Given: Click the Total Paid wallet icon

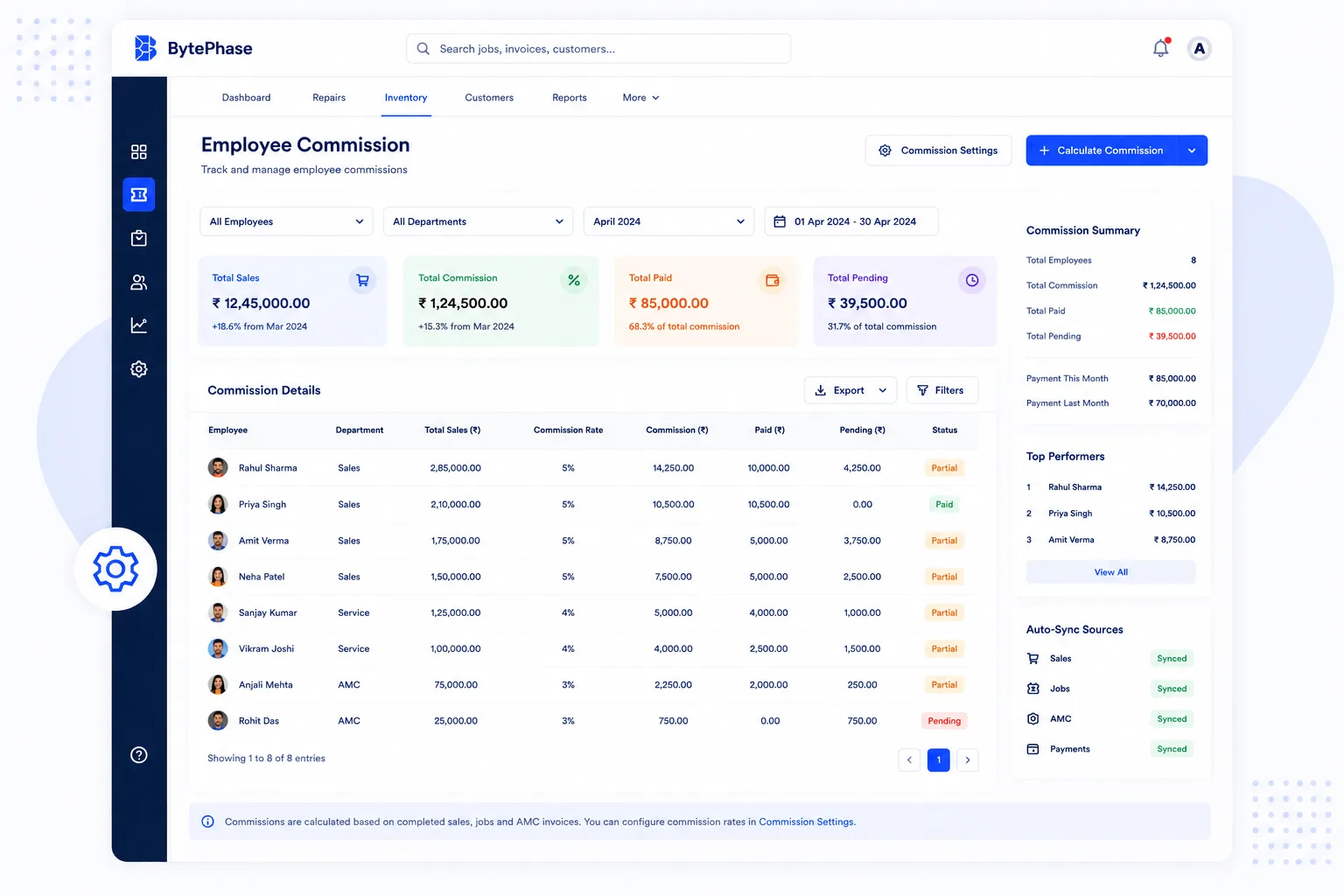Looking at the screenshot, I should click(773, 280).
